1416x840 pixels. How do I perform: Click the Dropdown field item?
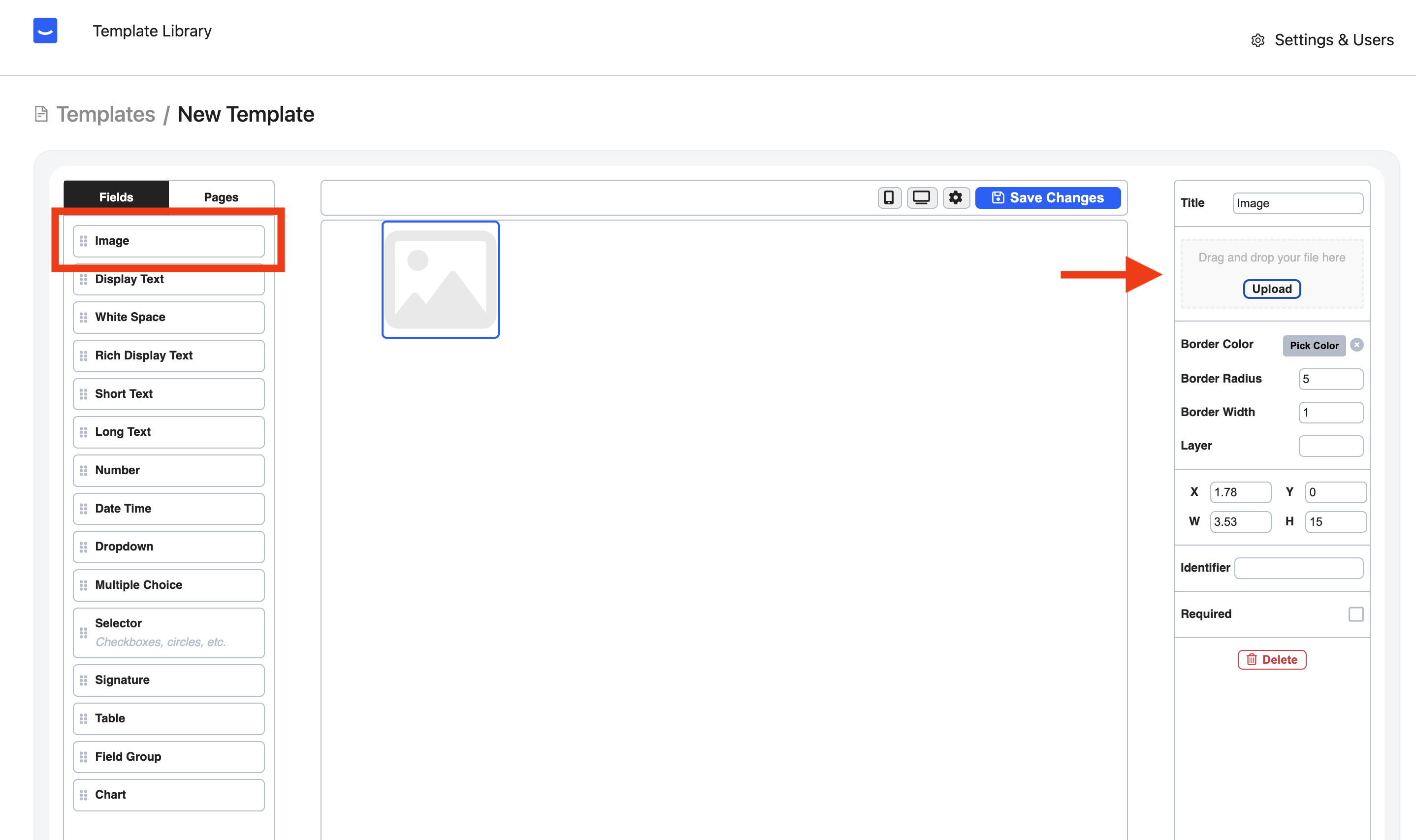click(x=169, y=546)
